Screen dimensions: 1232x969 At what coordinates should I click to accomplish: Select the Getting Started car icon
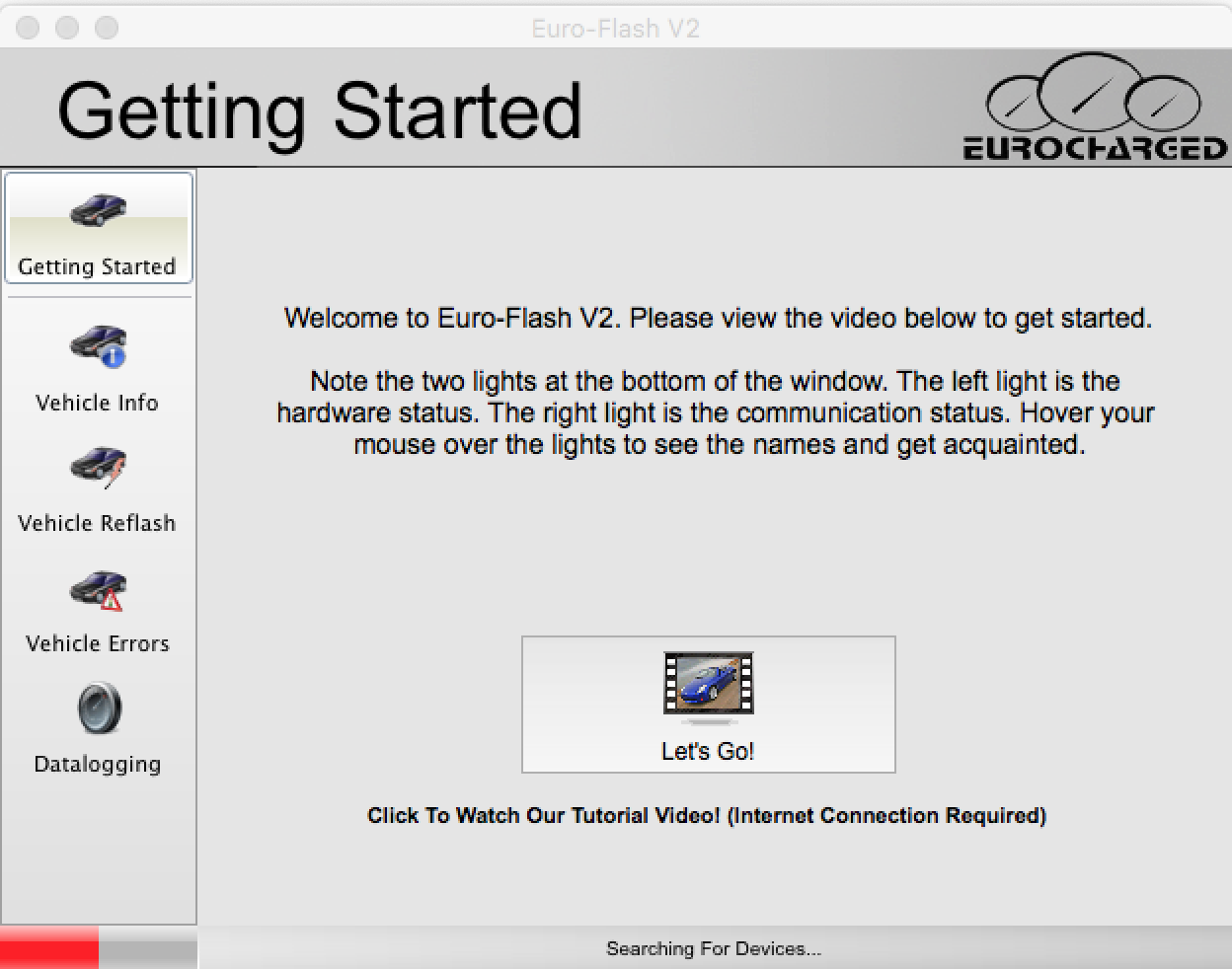tap(98, 209)
